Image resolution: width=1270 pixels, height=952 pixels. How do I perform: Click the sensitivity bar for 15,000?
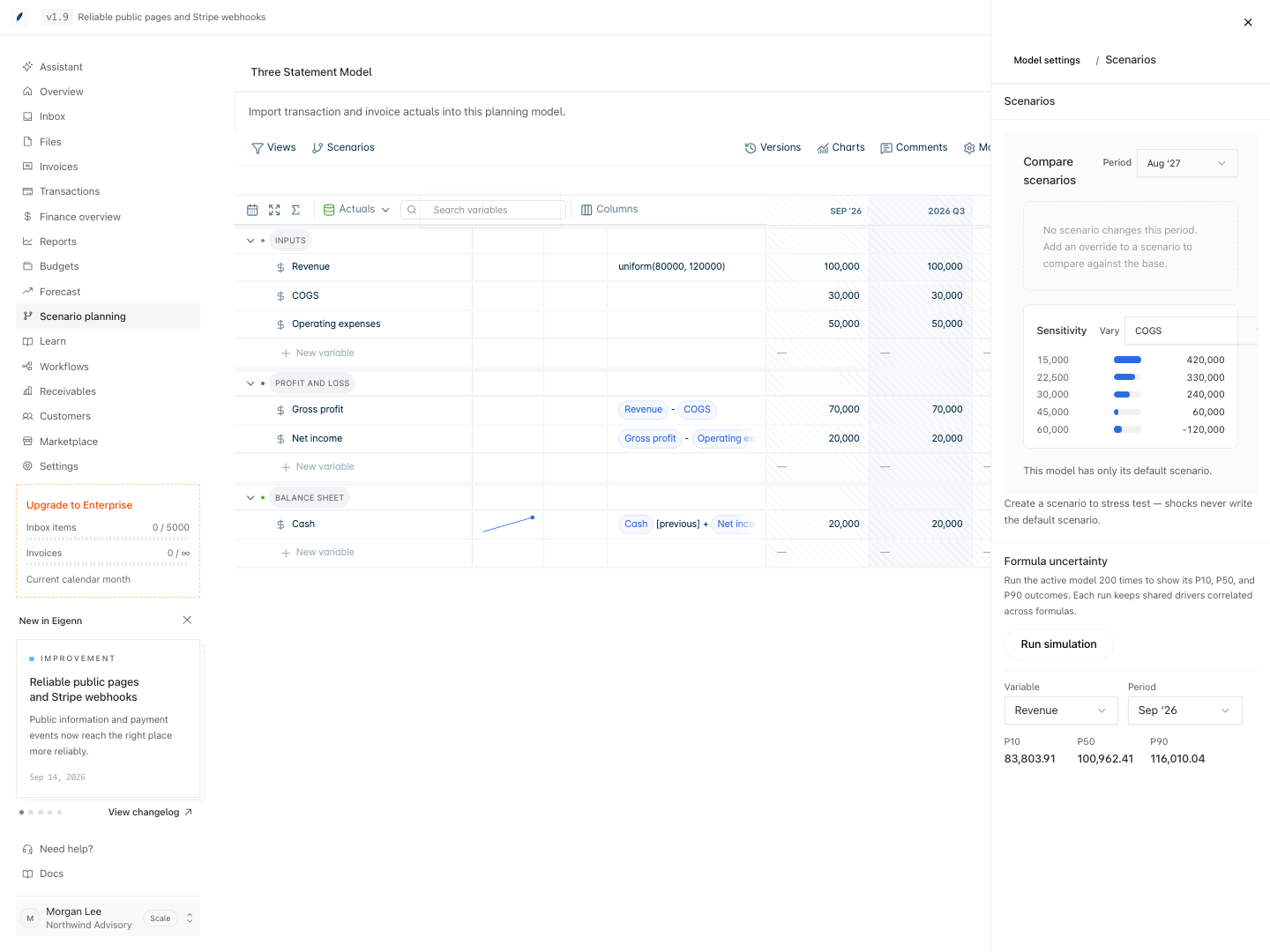click(1127, 360)
